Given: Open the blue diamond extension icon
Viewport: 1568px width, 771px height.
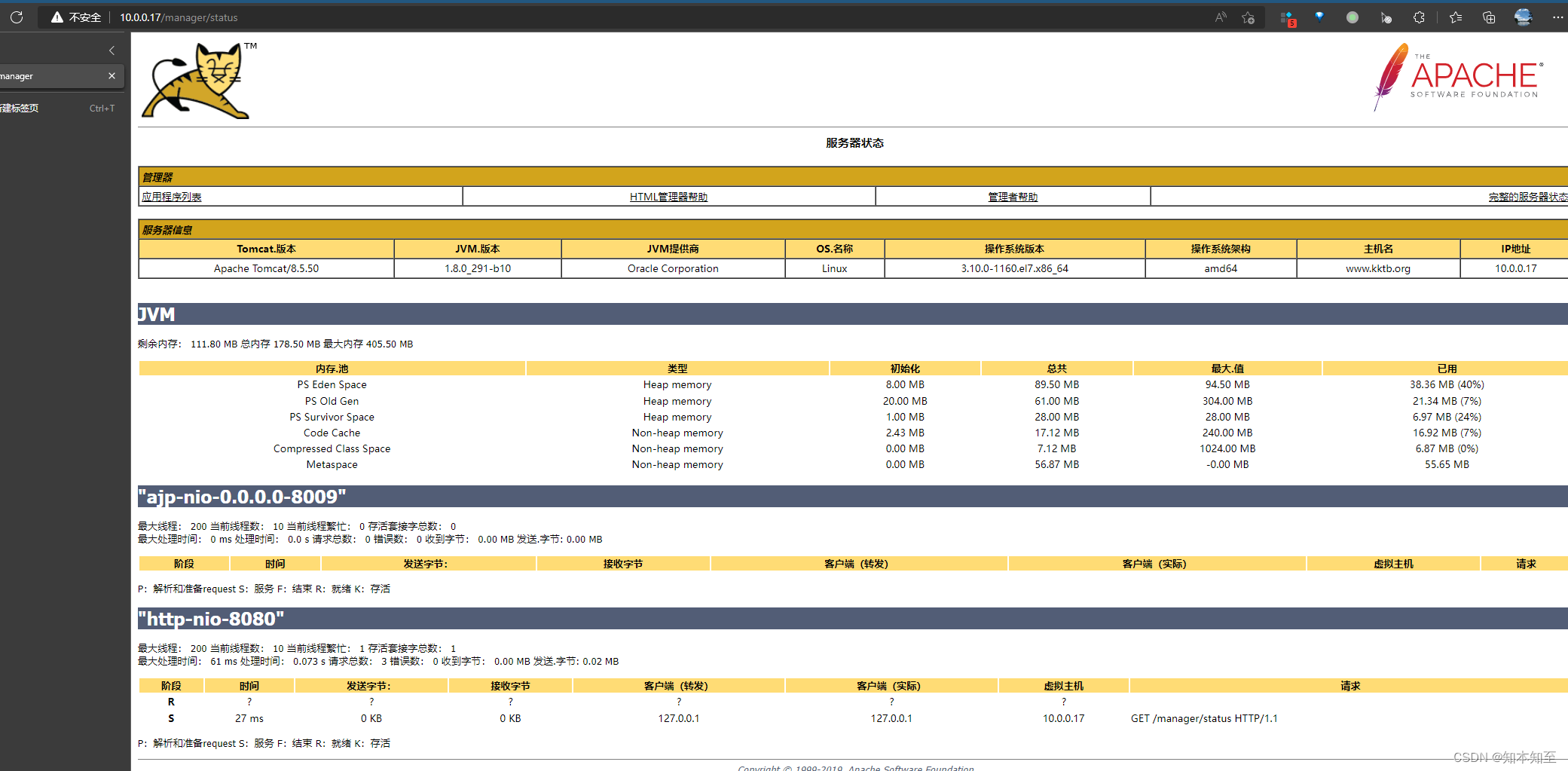Looking at the screenshot, I should [1319, 17].
